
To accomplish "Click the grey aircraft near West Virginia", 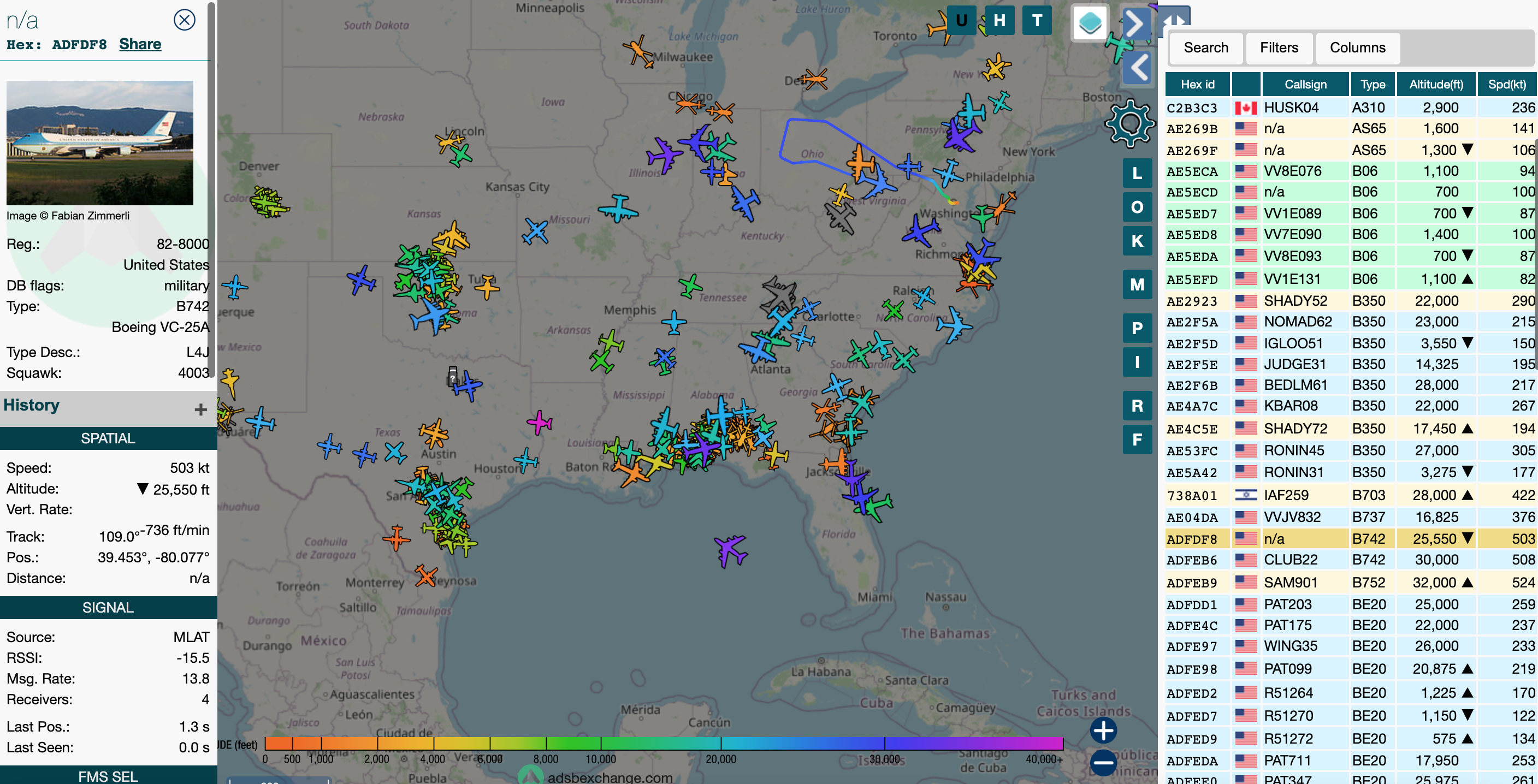I will click(x=841, y=217).
